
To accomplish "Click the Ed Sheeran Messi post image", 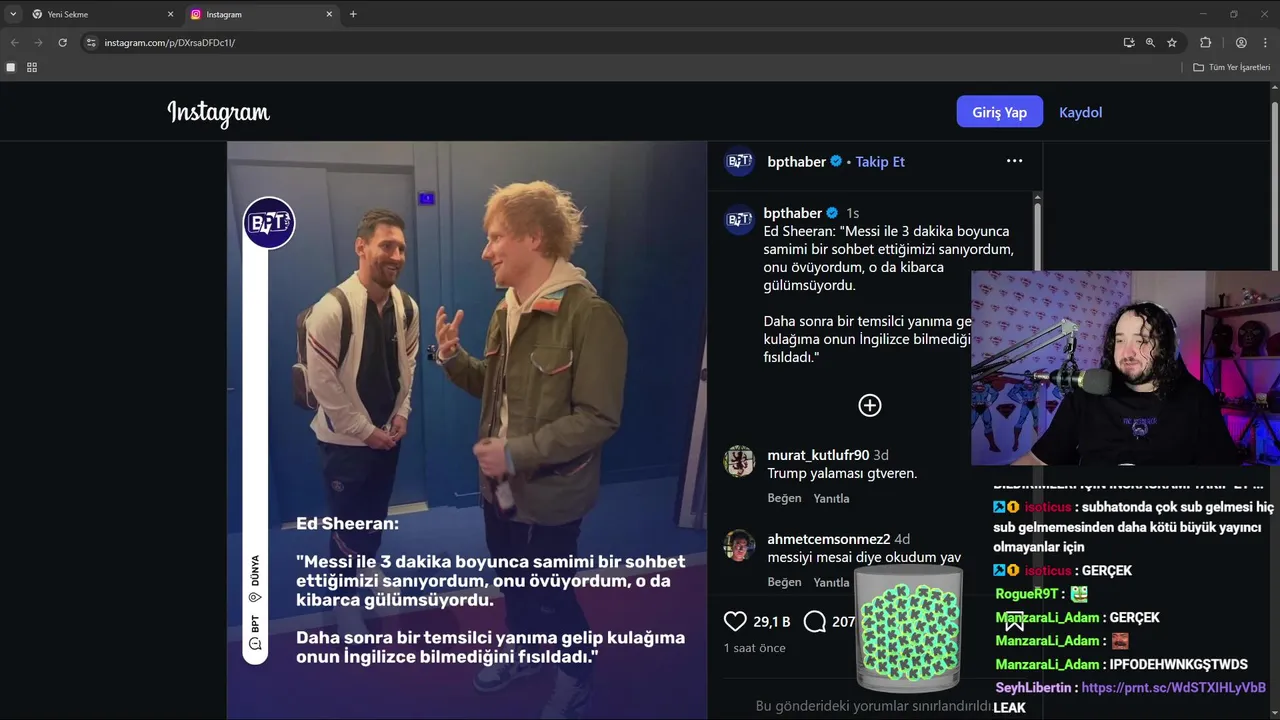I will click(x=467, y=430).
